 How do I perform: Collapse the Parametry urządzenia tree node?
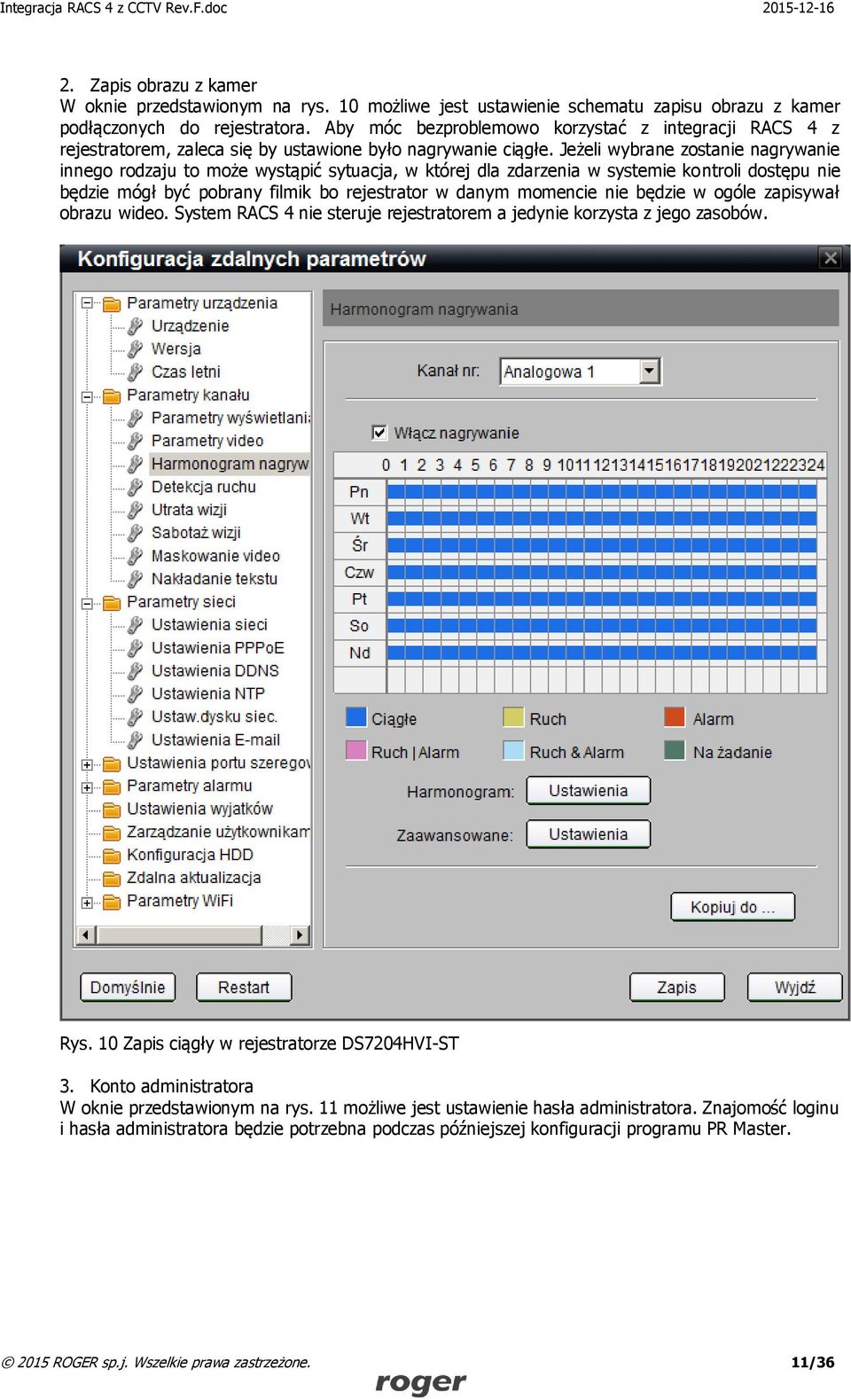(87, 303)
